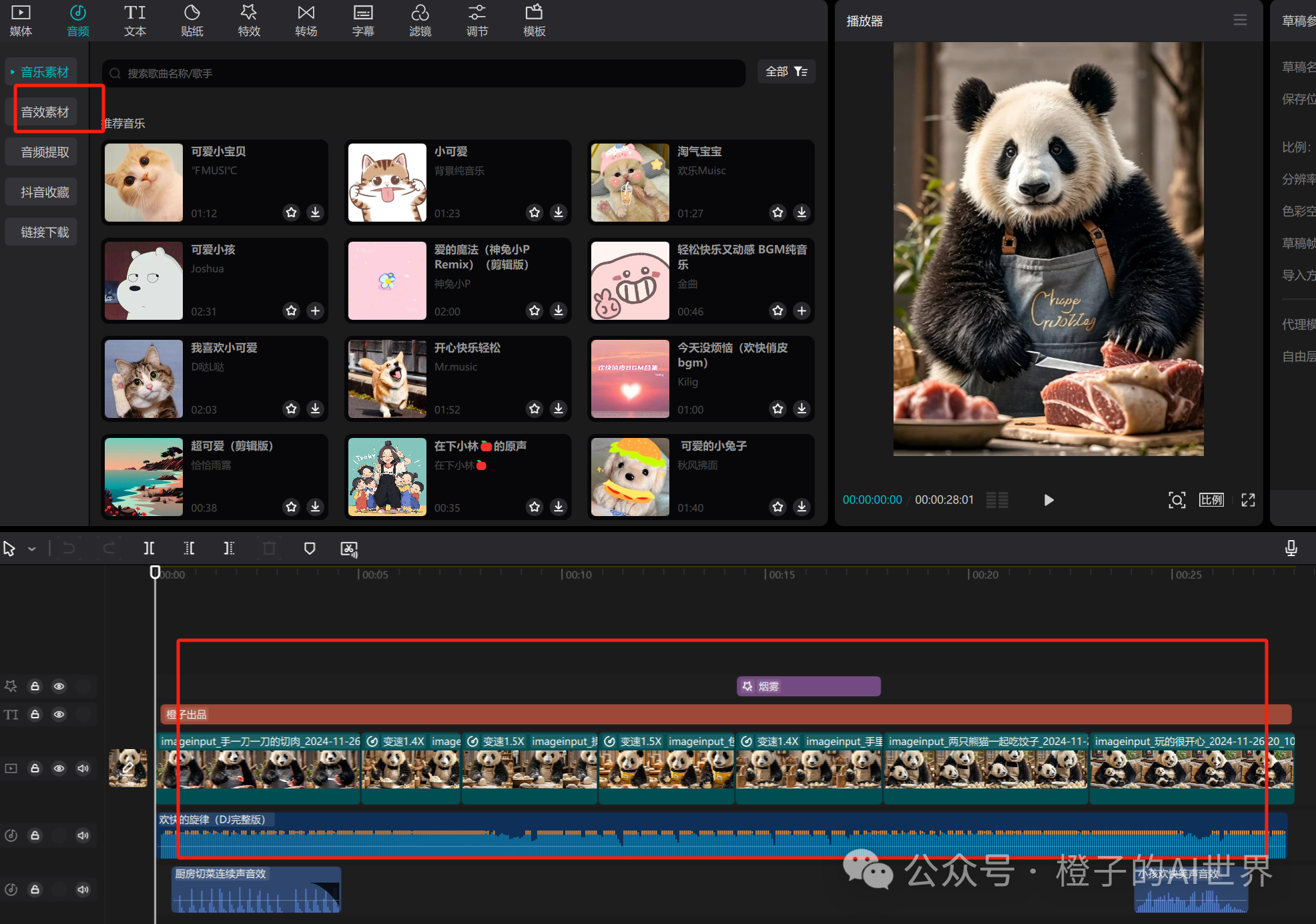The height and width of the screenshot is (924, 1316).
Task: Favorite the 可爱小孩 track with star icon
Action: pos(291,310)
